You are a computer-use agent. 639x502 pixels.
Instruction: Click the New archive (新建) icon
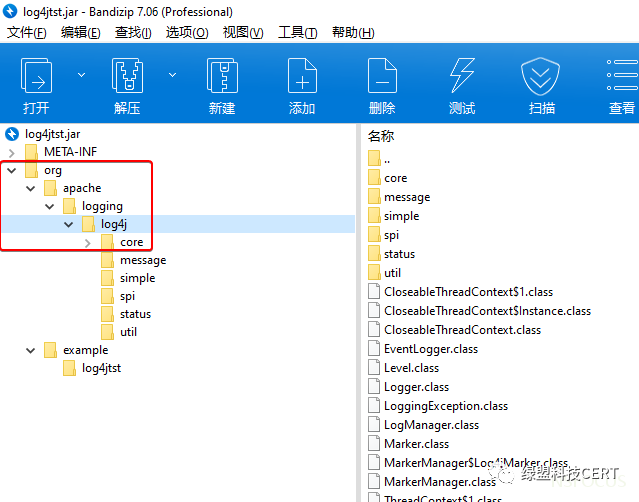221,78
